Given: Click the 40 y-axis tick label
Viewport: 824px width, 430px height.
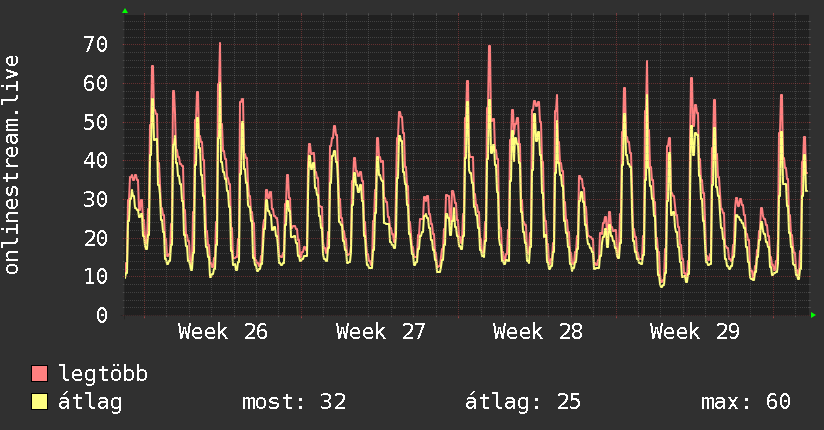Looking at the screenshot, I should 96,160.
